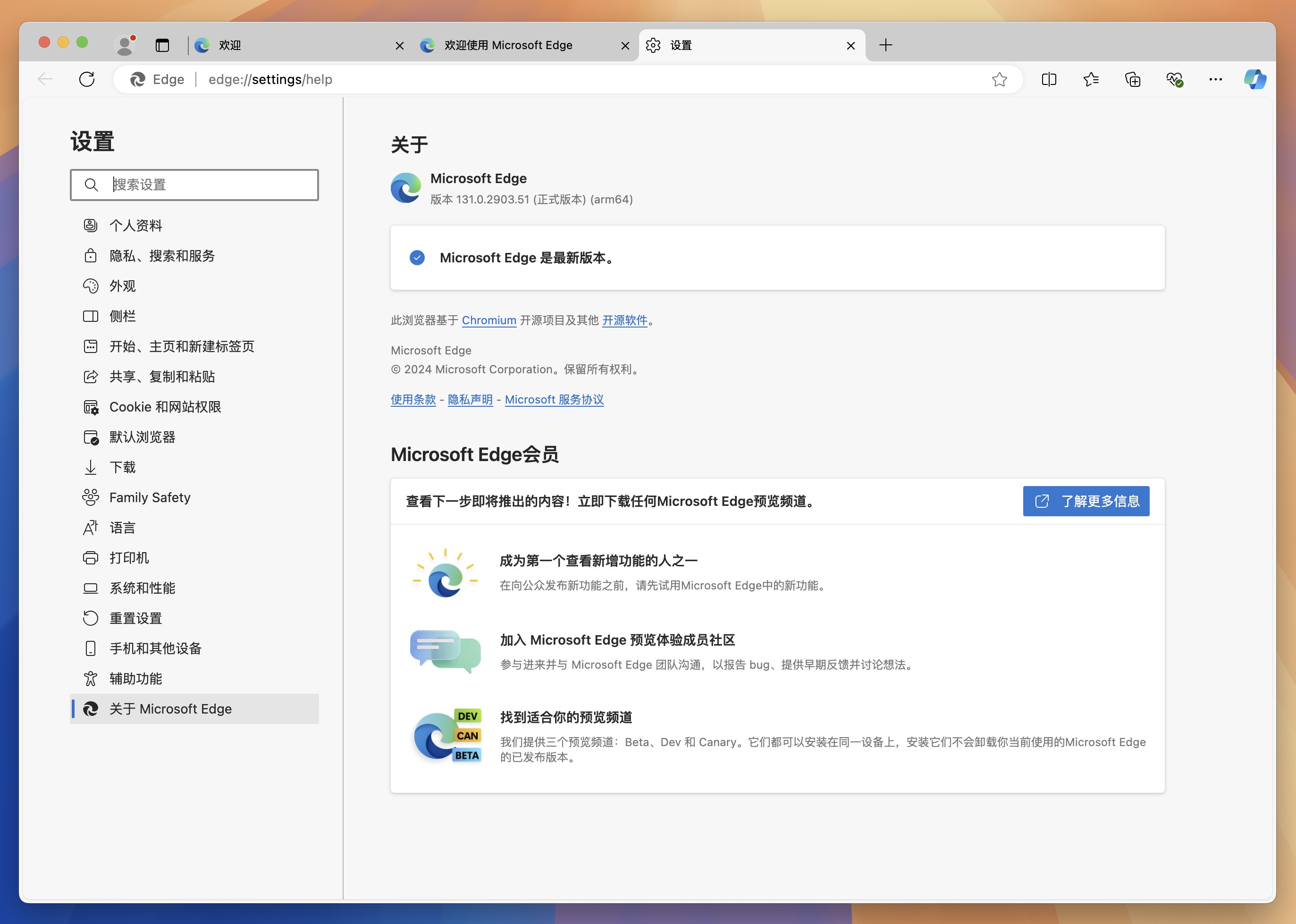This screenshot has height=924, width=1296.
Task: Click the chat bubbles community image
Action: tap(446, 651)
